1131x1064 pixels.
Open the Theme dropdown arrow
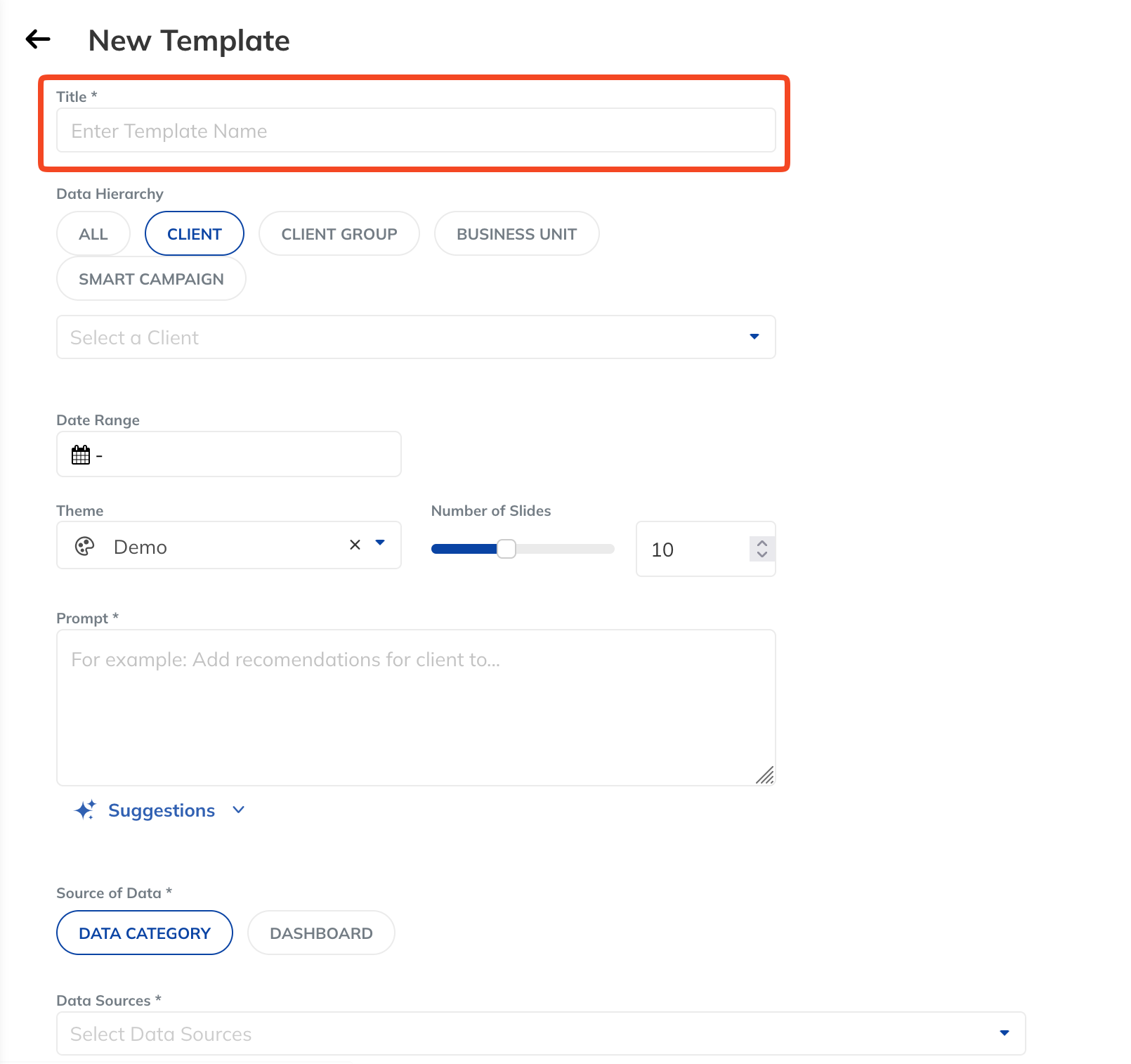pyautogui.click(x=380, y=543)
